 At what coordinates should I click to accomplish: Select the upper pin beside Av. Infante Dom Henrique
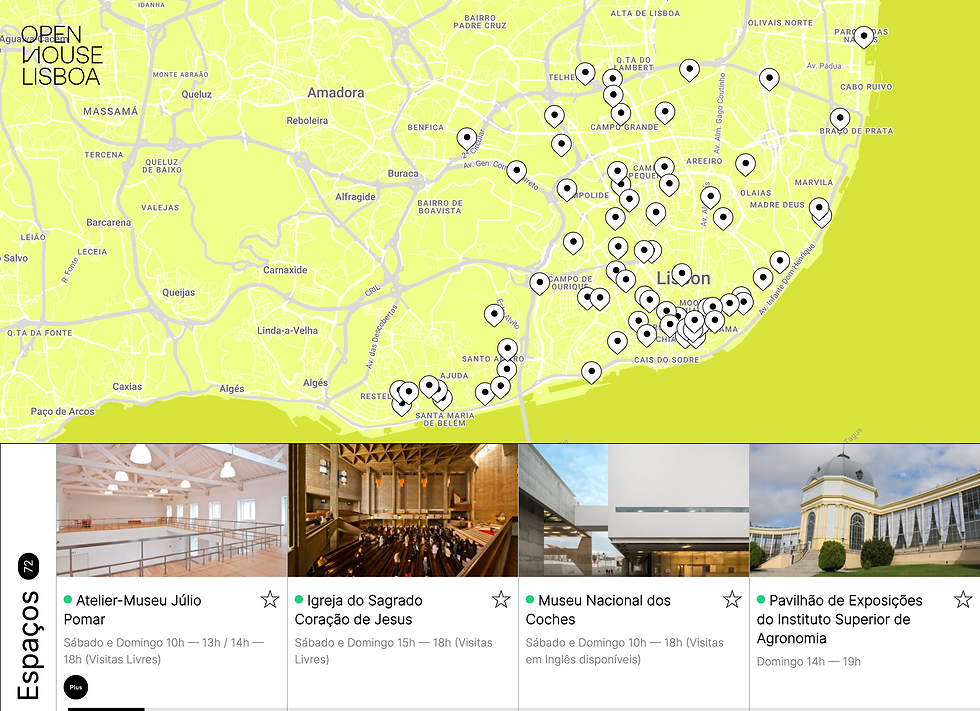point(779,262)
